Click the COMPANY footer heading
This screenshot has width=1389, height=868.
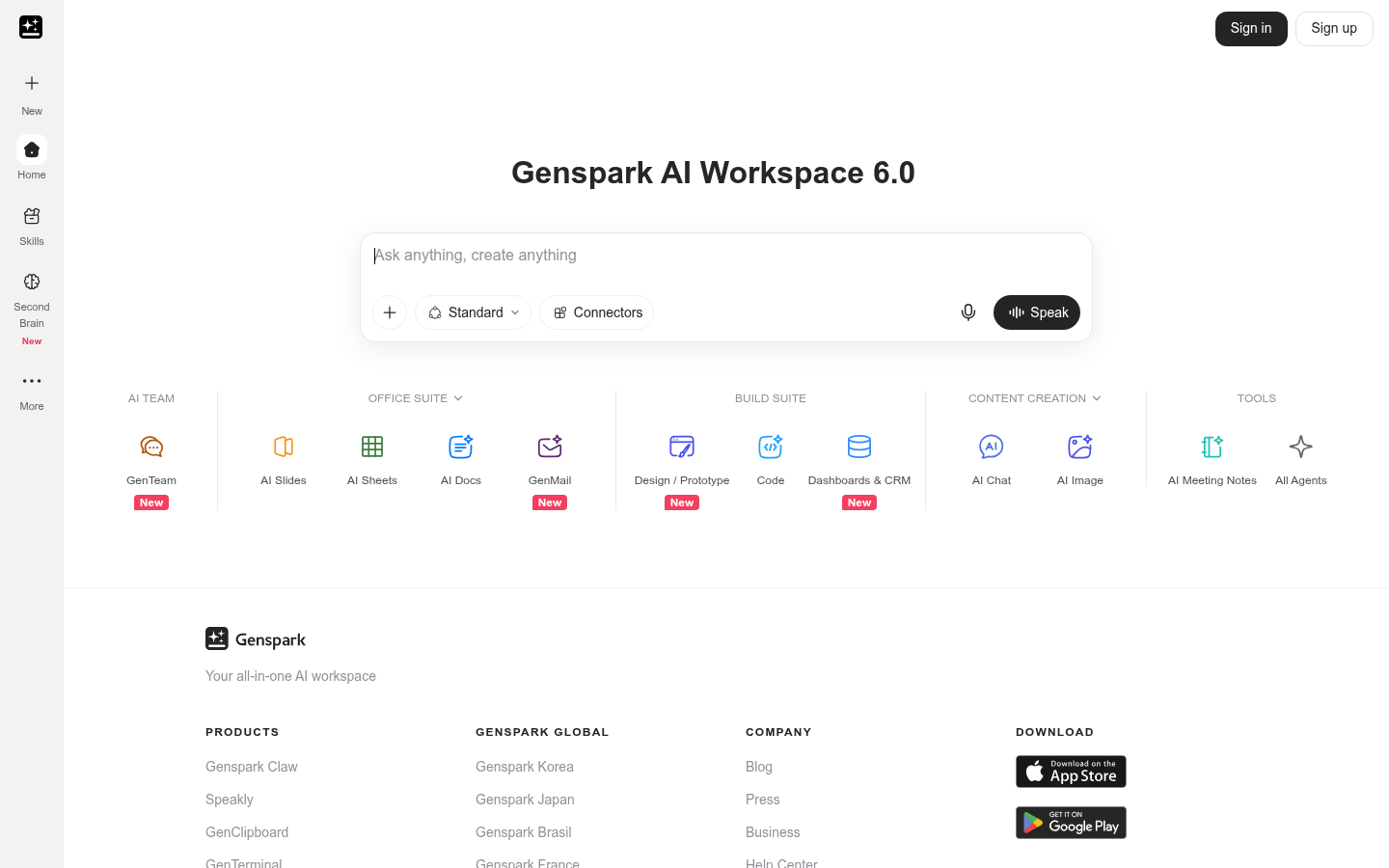778,732
